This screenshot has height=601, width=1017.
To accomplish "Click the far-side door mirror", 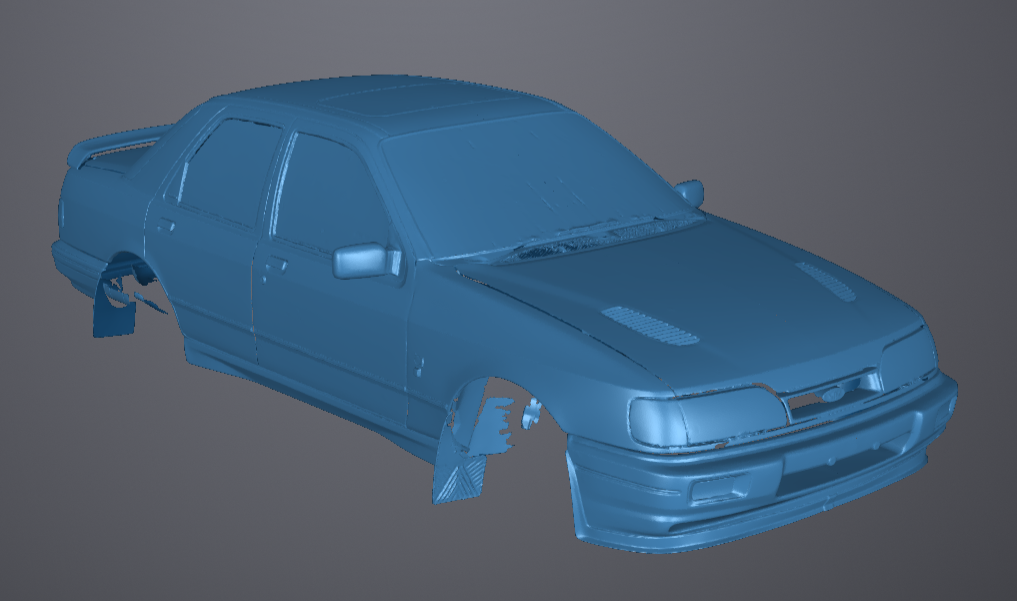I will pos(689,192).
